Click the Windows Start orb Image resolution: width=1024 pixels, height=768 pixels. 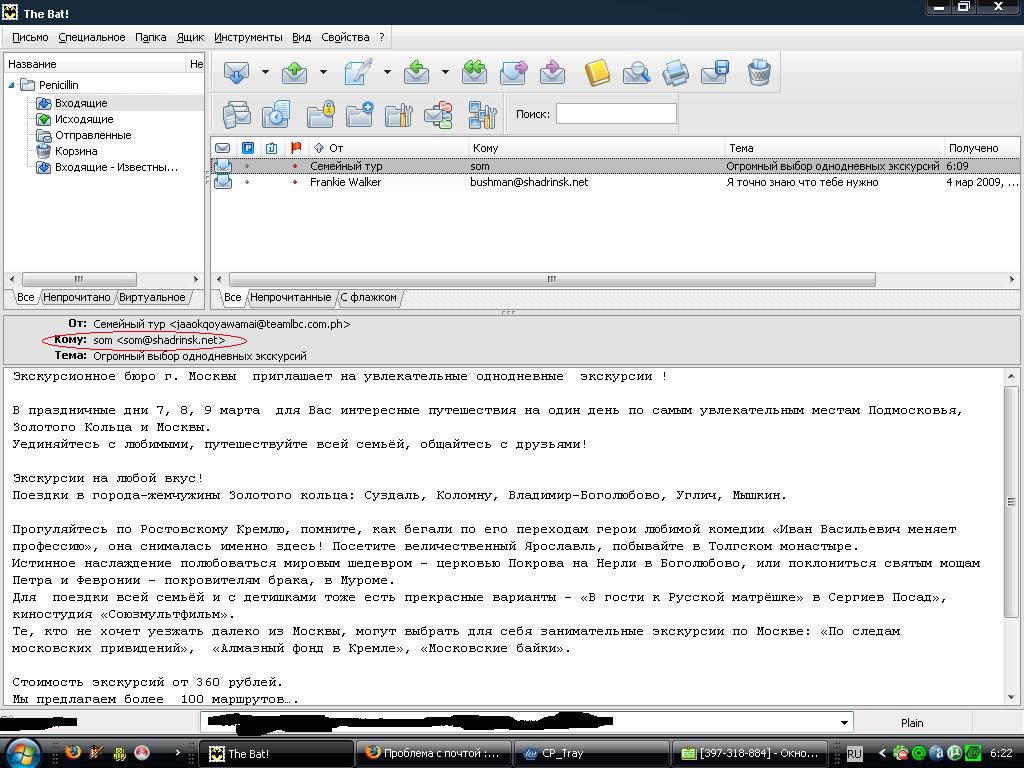[22, 753]
